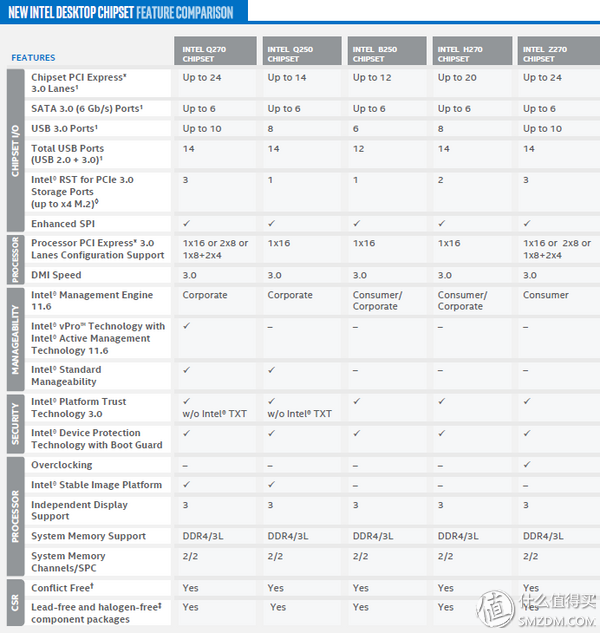This screenshot has height=633, width=600.
Task: Click the CSR vertical section label
Action: tap(15, 600)
